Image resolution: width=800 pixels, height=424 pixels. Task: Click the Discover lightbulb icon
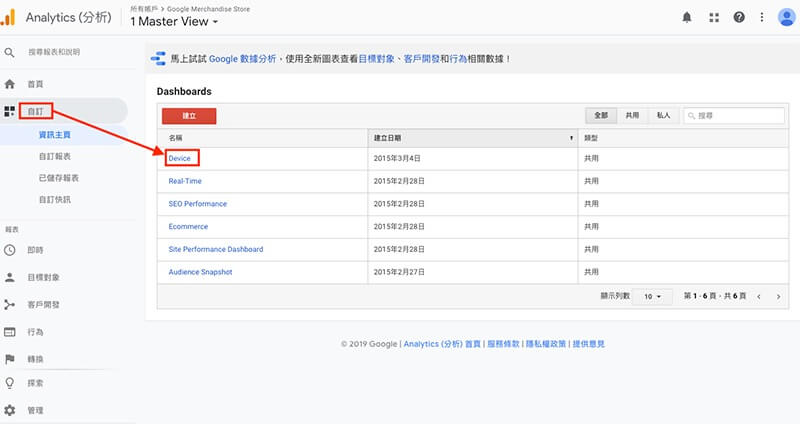coord(9,383)
